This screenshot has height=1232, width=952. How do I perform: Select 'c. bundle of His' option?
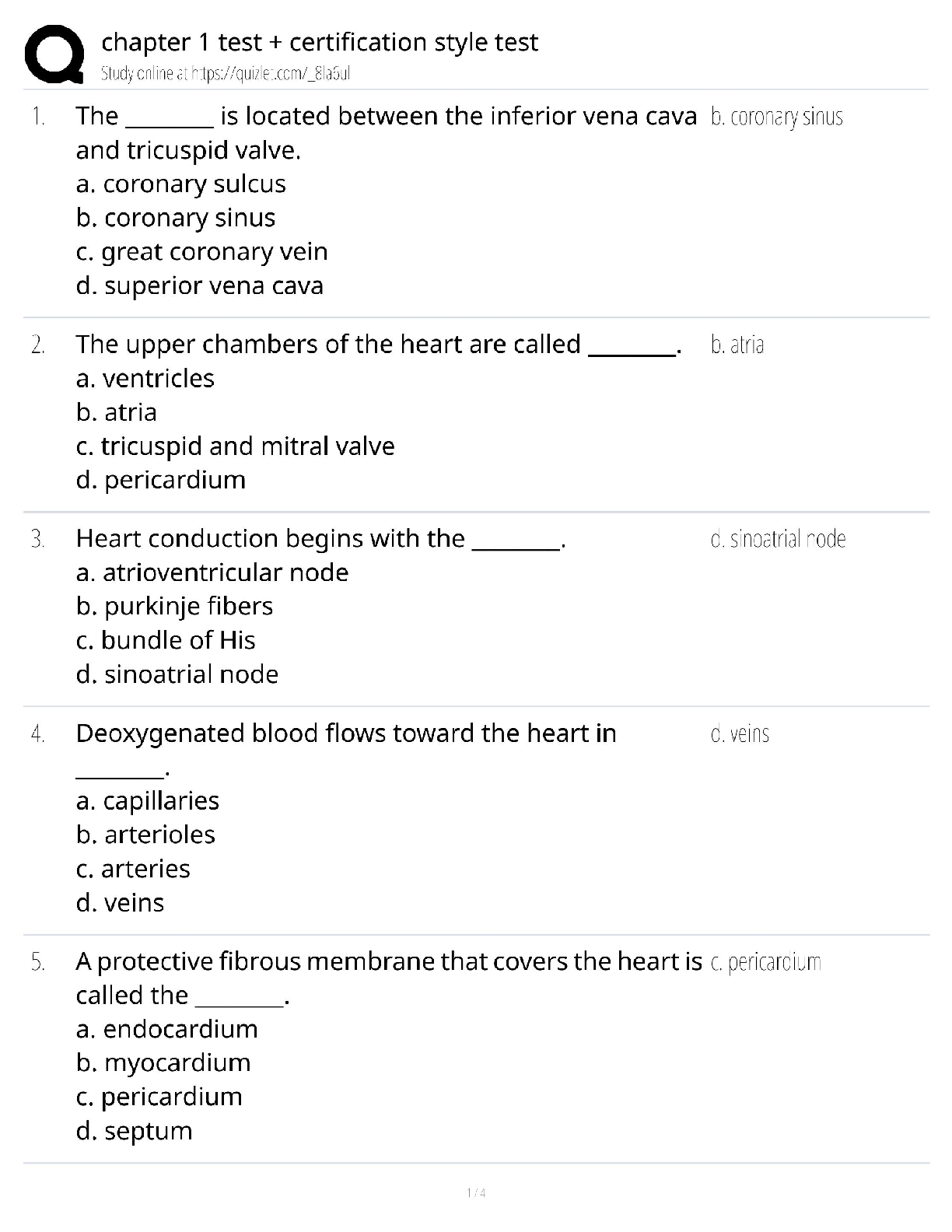[166, 640]
